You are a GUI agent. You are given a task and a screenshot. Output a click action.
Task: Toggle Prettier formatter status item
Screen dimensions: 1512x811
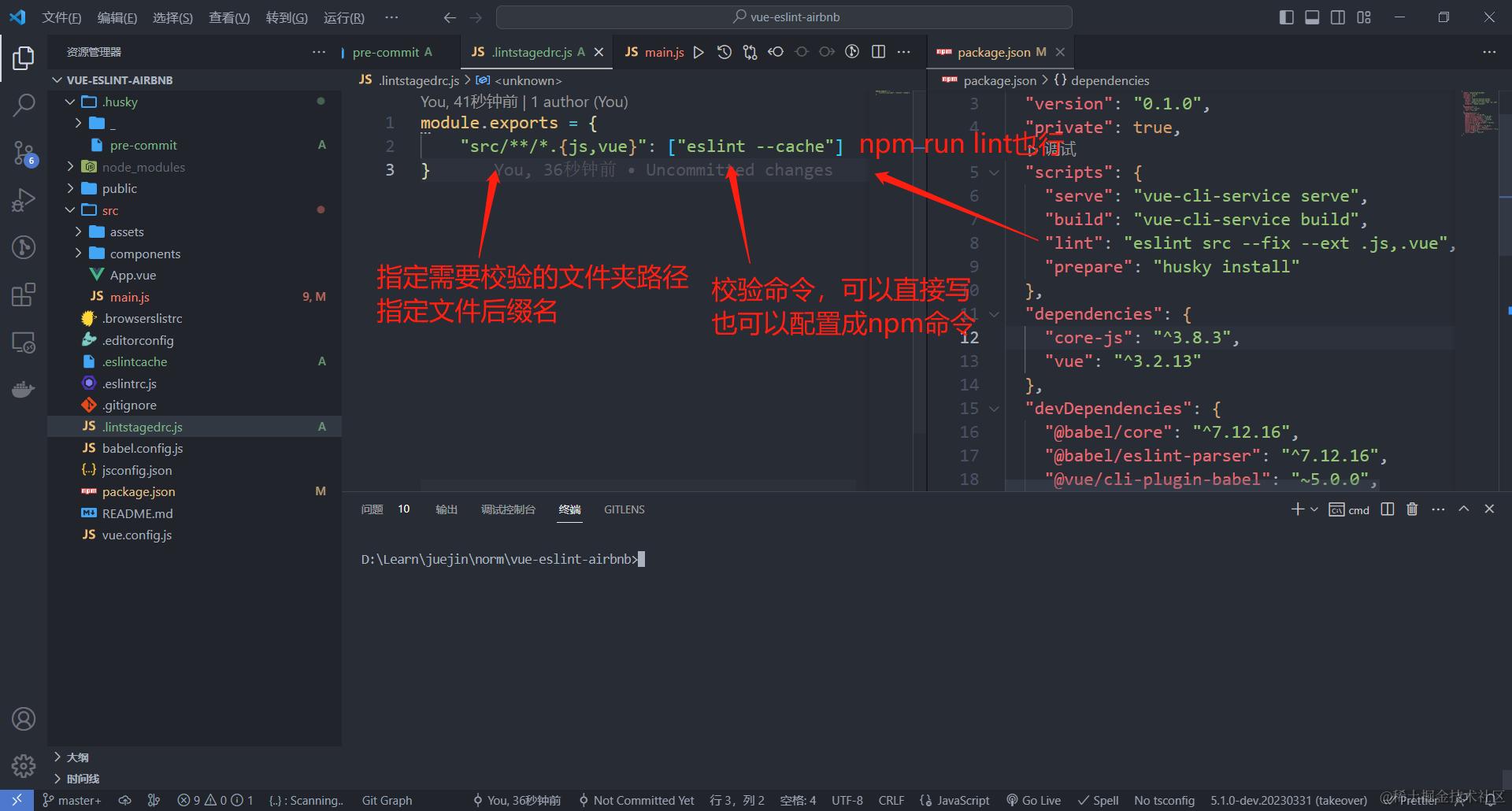pos(1413,800)
